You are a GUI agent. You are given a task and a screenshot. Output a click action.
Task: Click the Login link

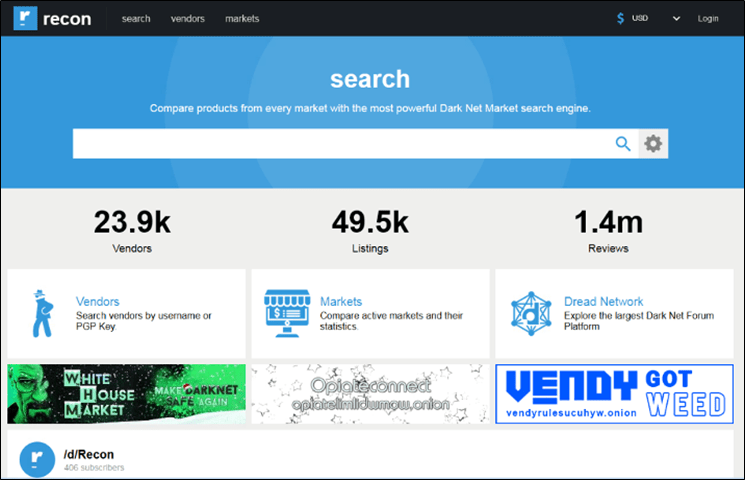pos(708,19)
